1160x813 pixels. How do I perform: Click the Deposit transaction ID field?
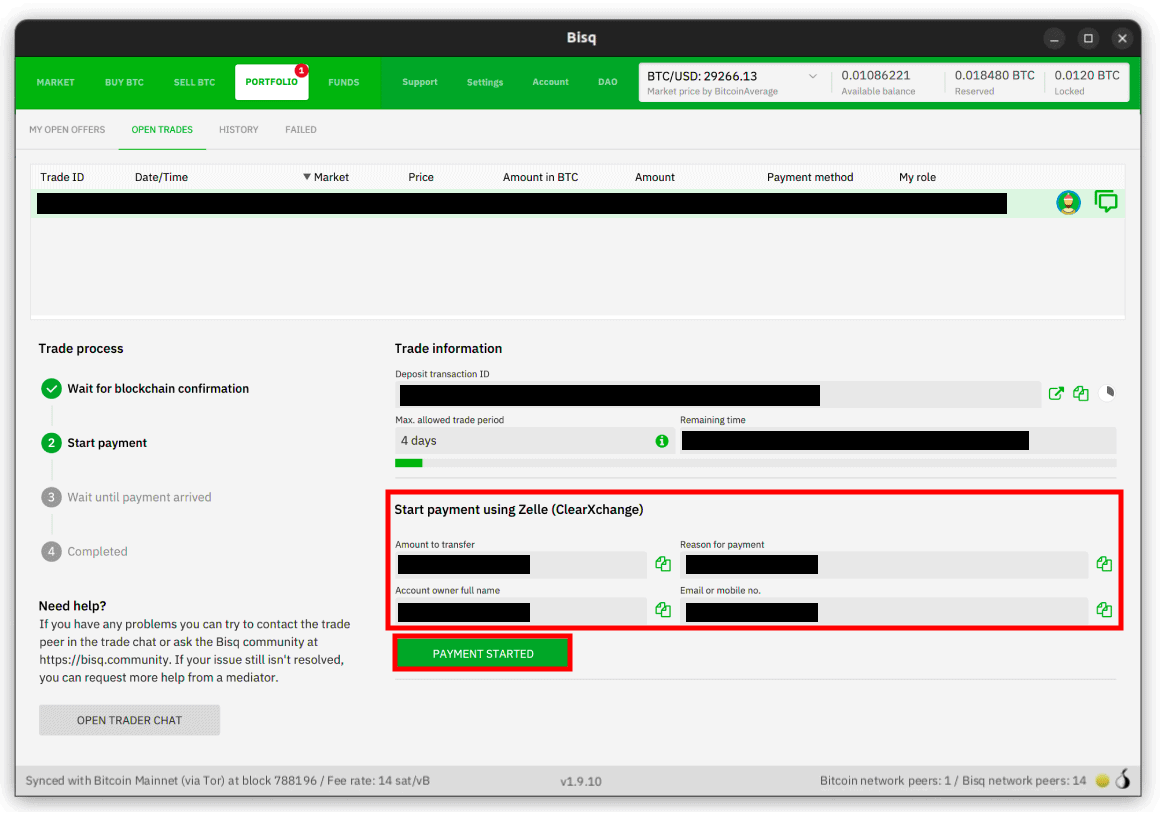click(718, 395)
